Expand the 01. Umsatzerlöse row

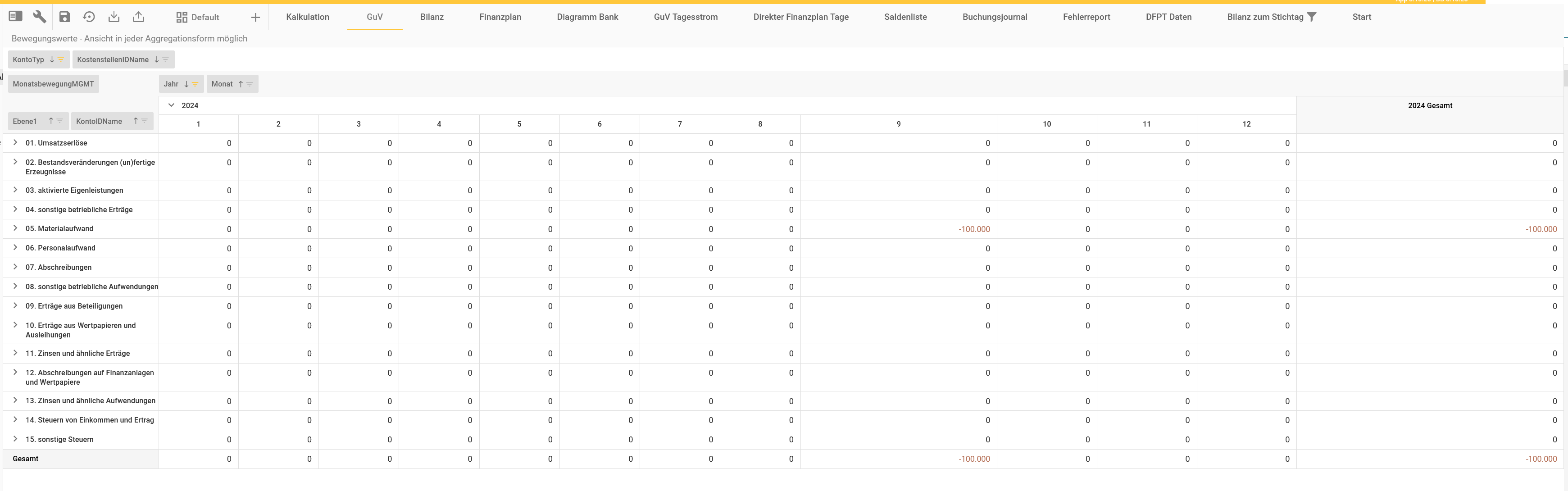15,142
